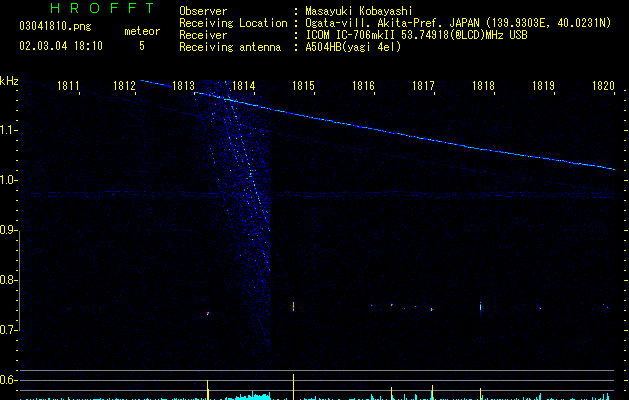Image resolution: width=629 pixels, height=400 pixels.
Task: Click the HROFFT title text
Action: point(102,8)
